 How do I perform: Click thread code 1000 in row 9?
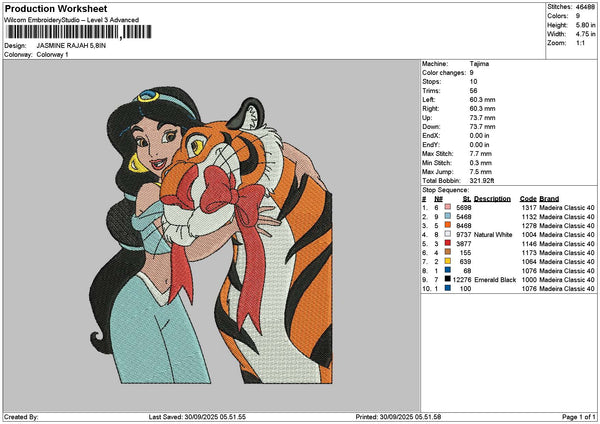(529, 280)
